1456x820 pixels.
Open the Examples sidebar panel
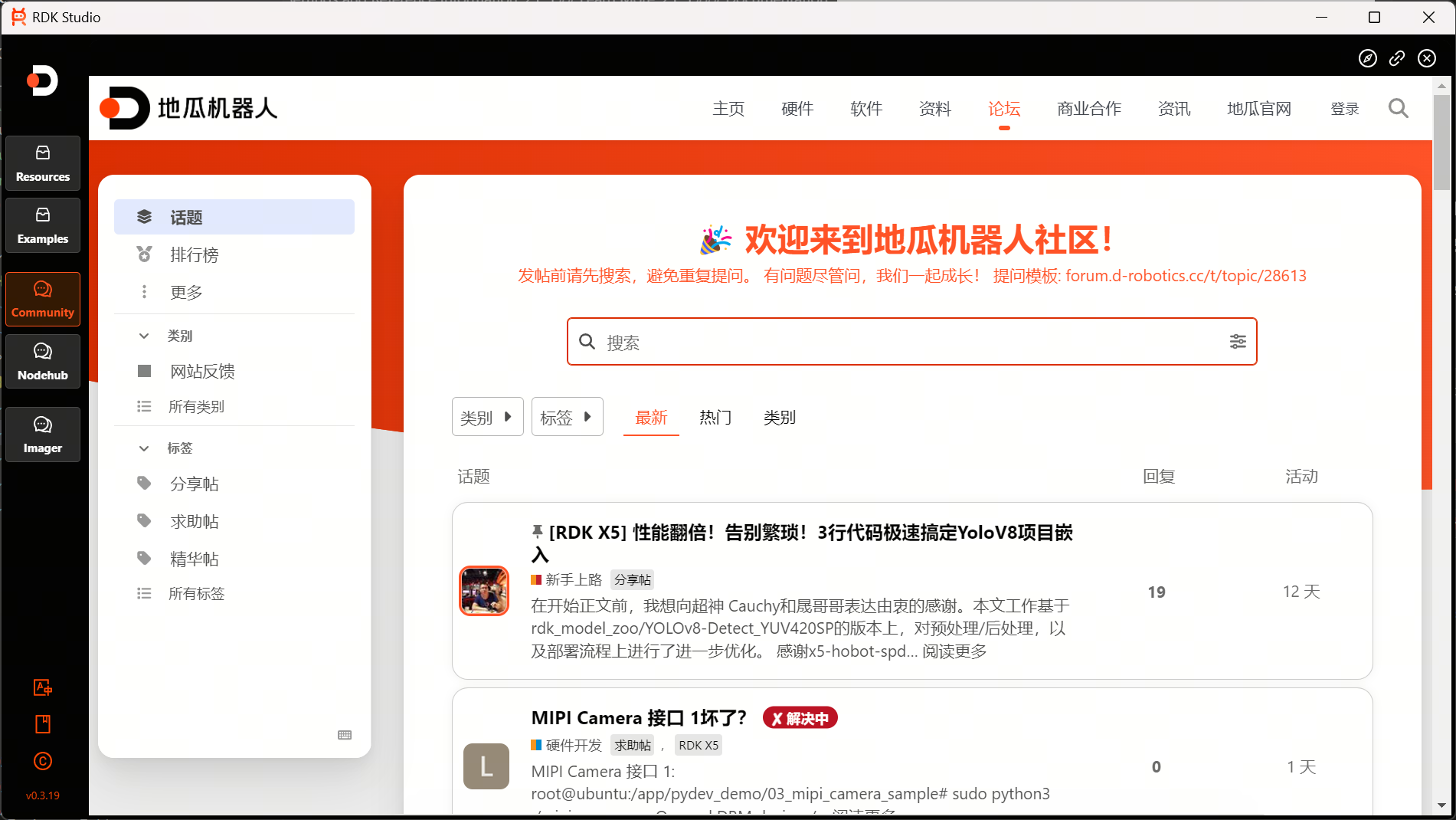point(43,225)
